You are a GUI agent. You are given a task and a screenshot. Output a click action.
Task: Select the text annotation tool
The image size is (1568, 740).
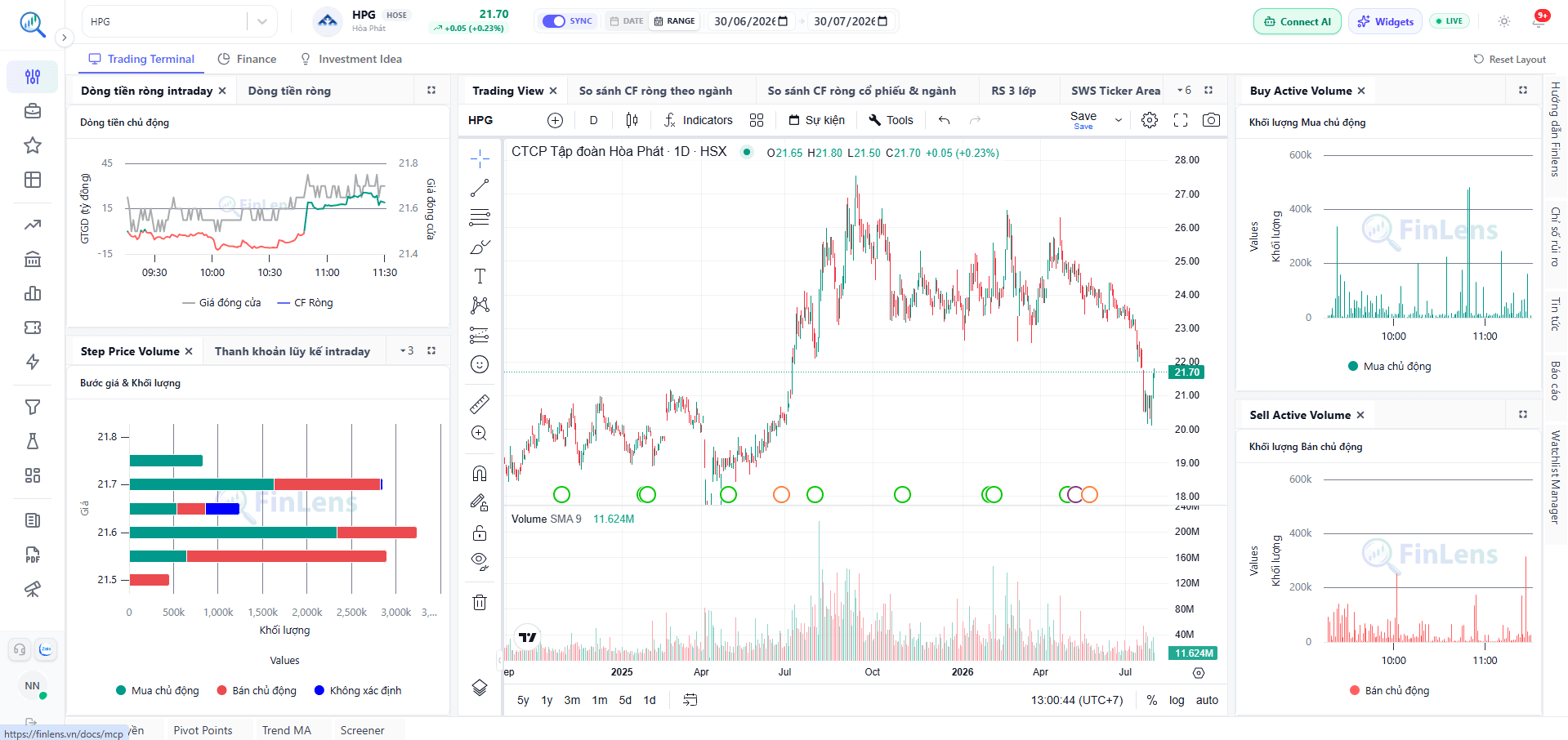[x=480, y=276]
